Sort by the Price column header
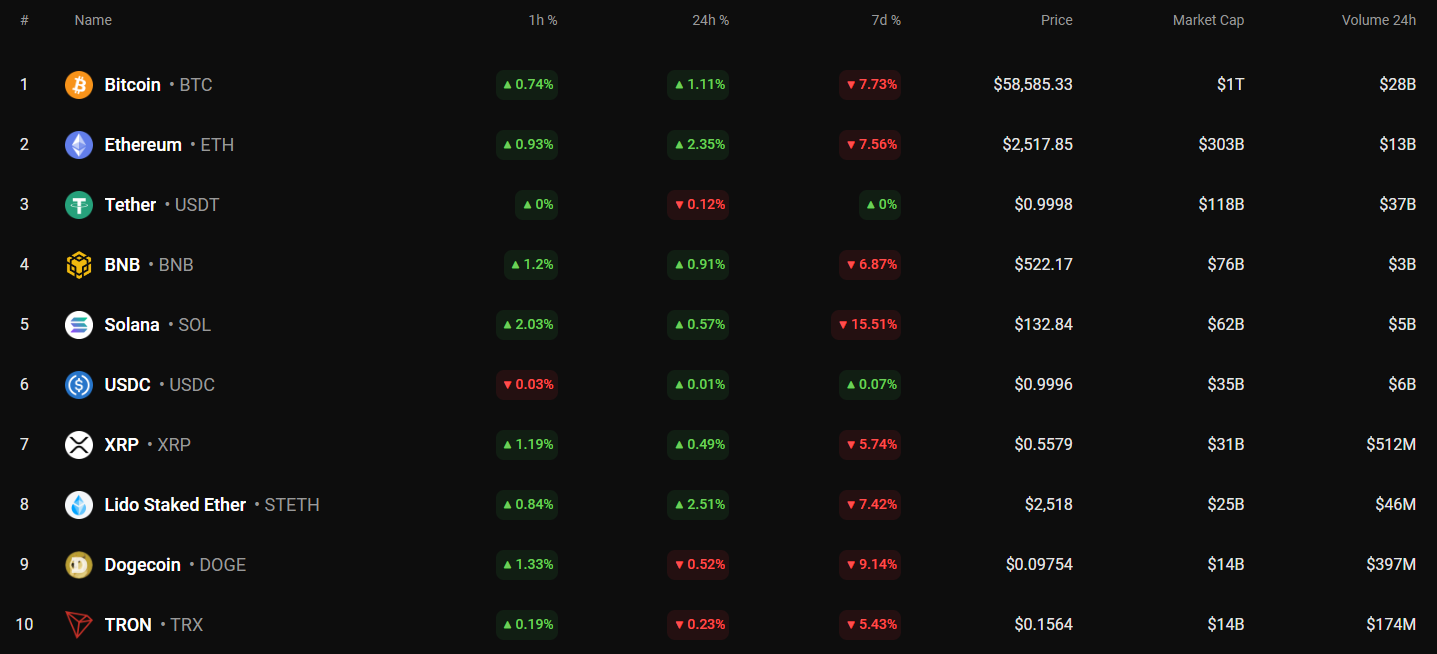This screenshot has width=1437, height=654. (x=1056, y=20)
